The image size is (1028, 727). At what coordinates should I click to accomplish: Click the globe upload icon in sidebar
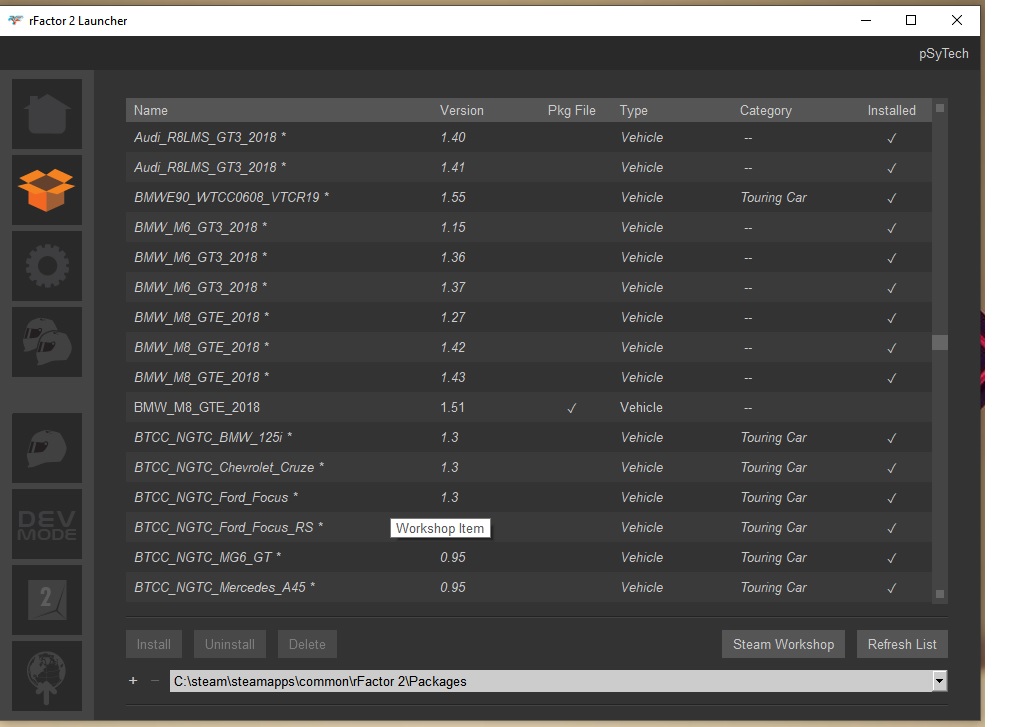click(x=47, y=674)
